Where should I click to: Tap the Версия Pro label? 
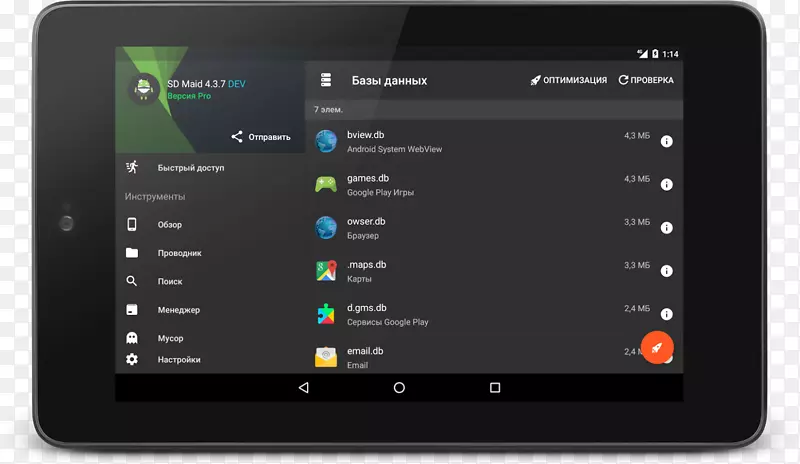[x=189, y=96]
